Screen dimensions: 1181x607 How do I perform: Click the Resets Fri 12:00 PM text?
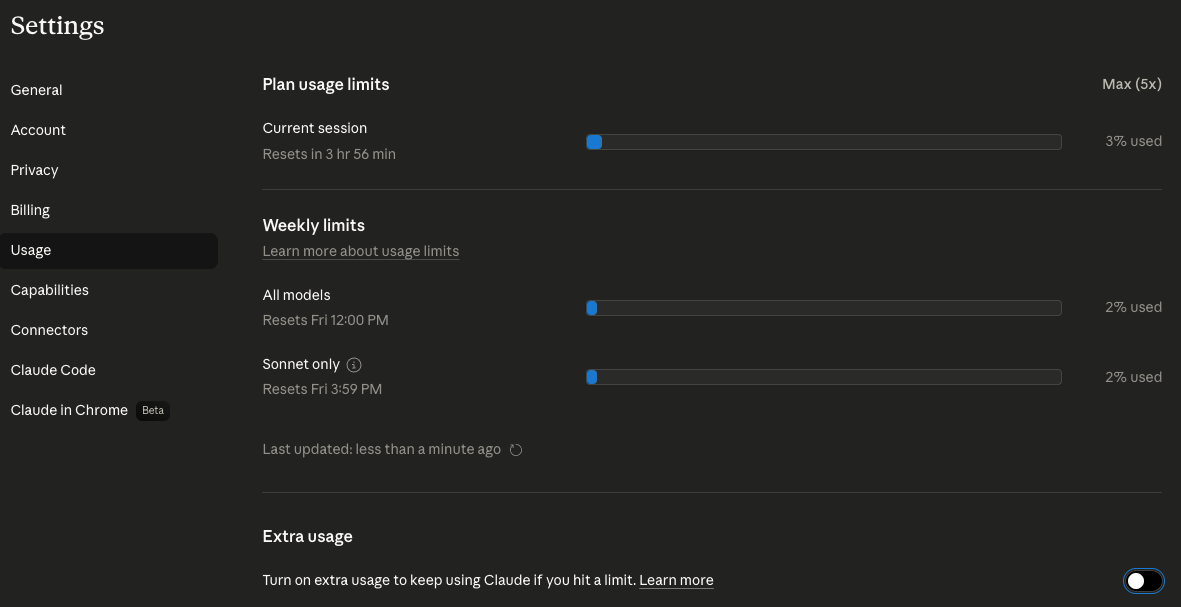point(325,320)
